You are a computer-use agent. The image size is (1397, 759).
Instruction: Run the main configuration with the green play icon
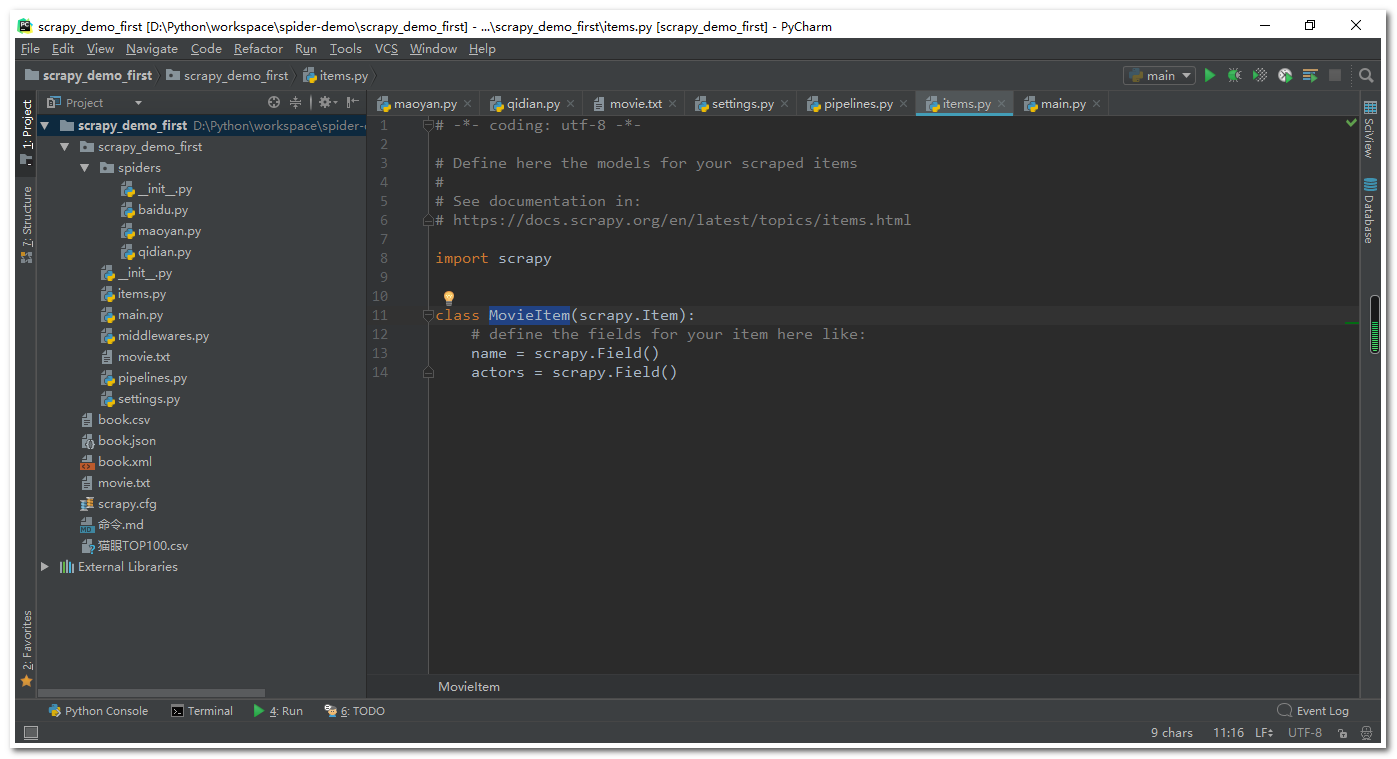coord(1210,75)
